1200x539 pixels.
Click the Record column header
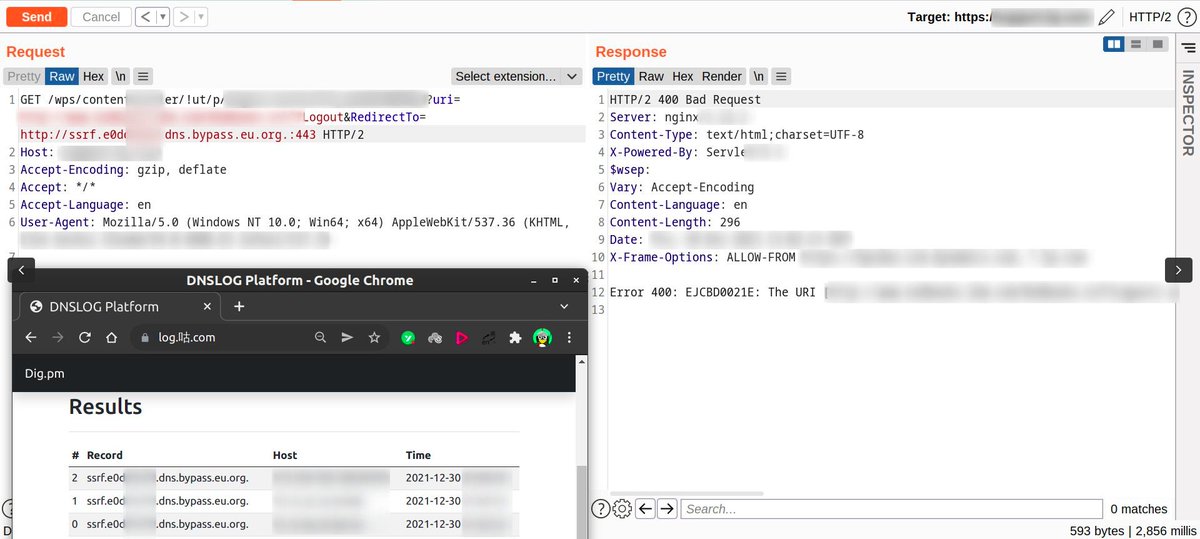coord(105,455)
